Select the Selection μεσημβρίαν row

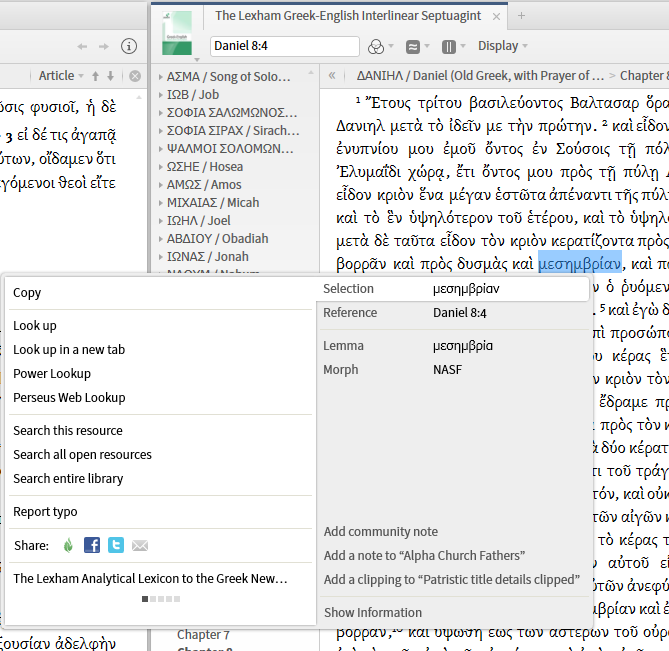coord(454,289)
